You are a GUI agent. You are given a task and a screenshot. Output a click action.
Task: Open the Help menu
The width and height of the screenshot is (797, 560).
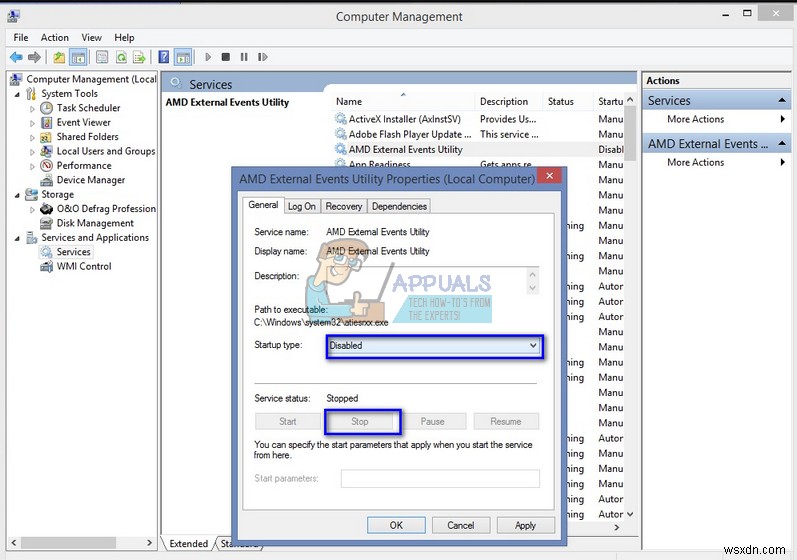[124, 38]
